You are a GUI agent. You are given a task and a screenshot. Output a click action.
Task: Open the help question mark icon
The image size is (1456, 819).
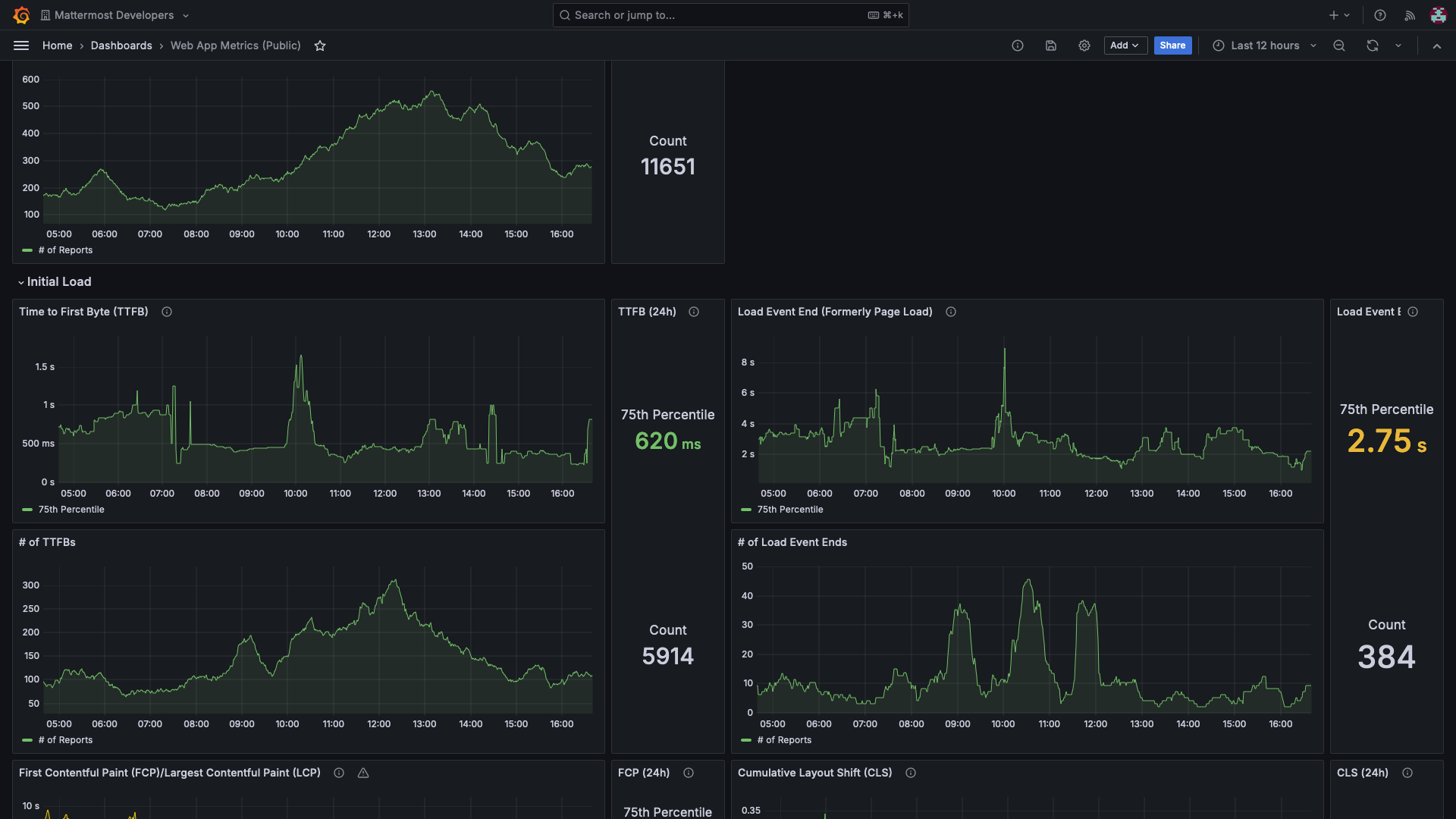point(1380,15)
